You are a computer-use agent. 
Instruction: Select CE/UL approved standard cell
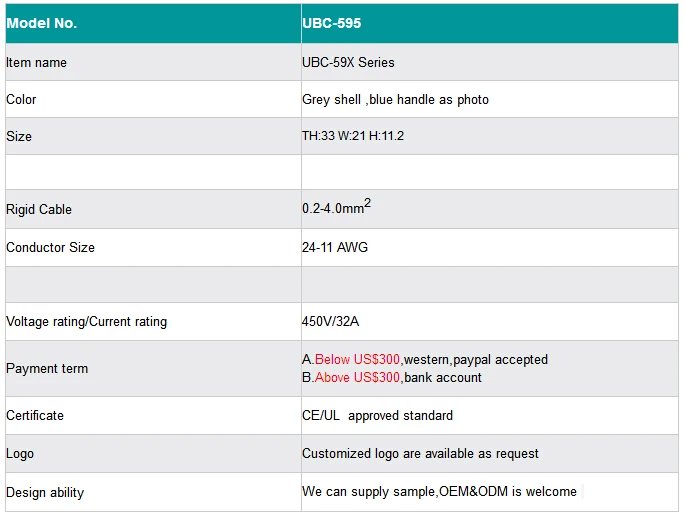490,415
